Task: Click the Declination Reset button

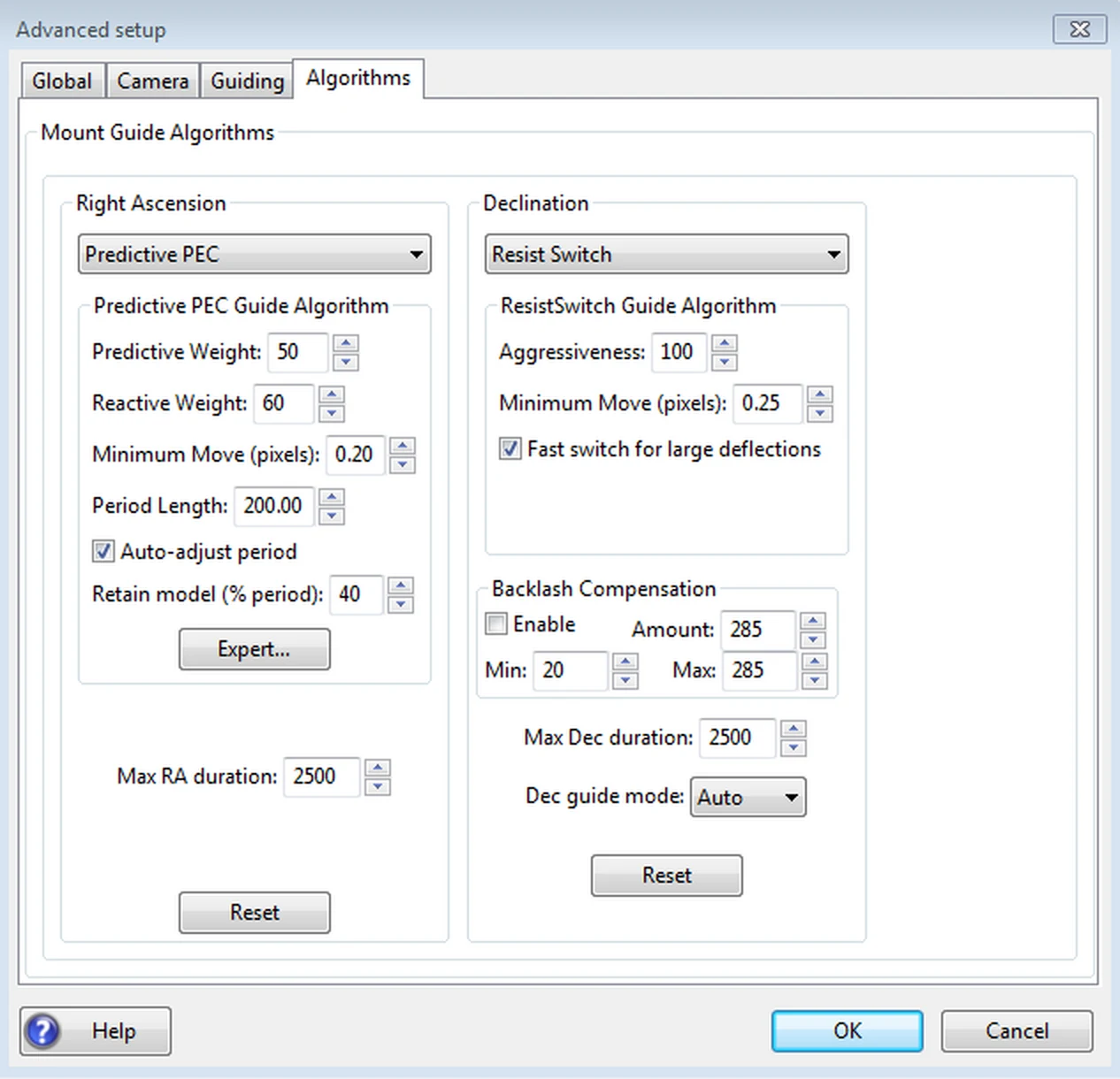Action: (667, 875)
